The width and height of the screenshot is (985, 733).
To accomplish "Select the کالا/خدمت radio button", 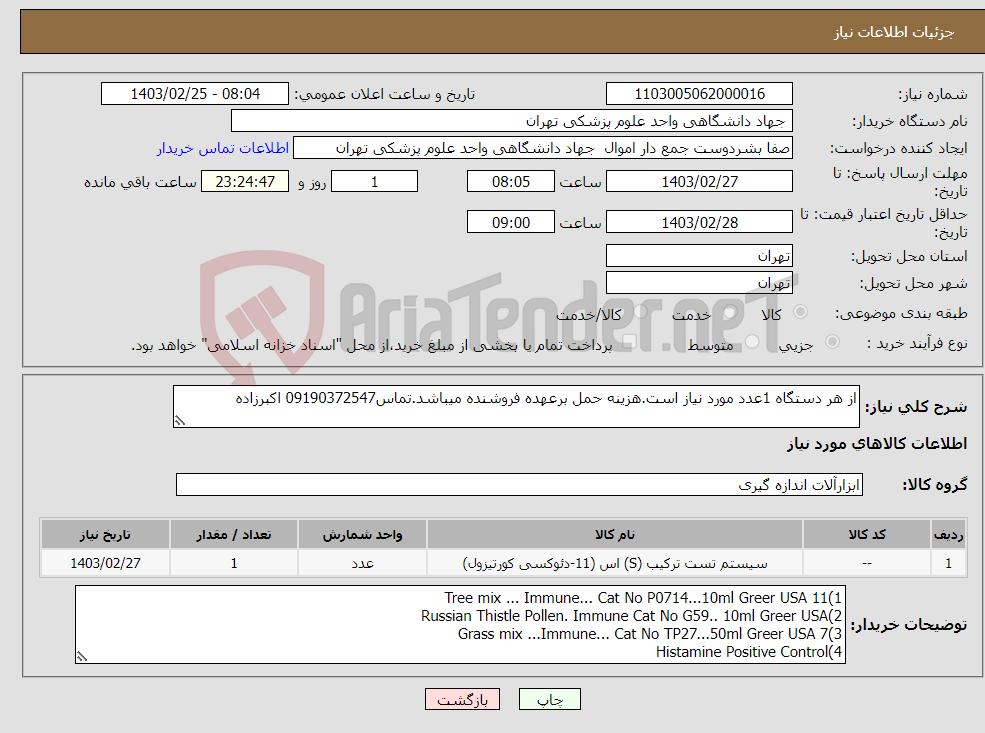I will pos(640,312).
